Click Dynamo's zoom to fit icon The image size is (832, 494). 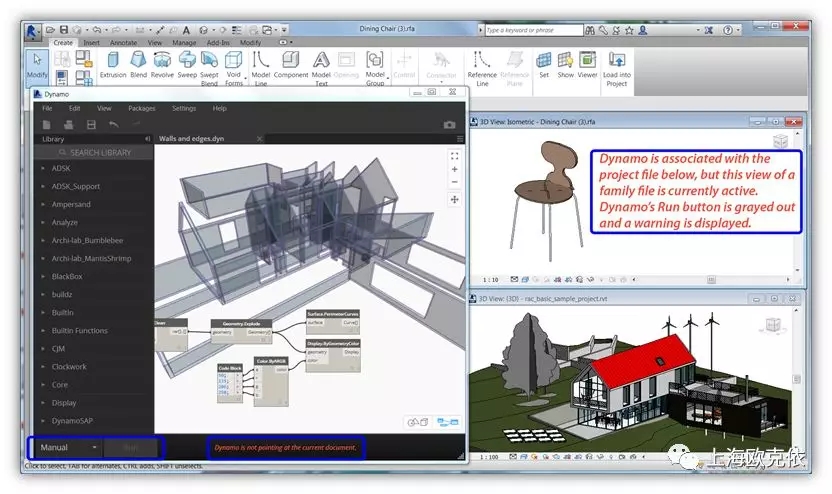point(455,156)
